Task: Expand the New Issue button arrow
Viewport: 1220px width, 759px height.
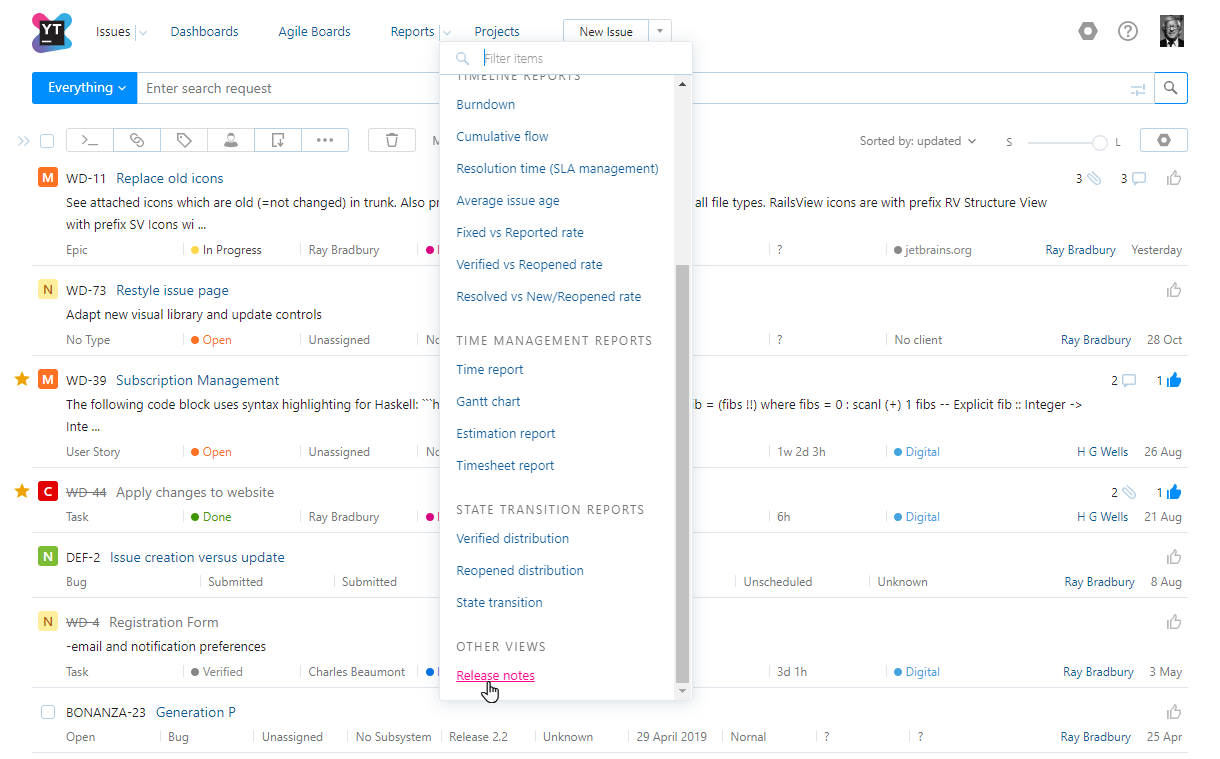Action: coord(659,31)
